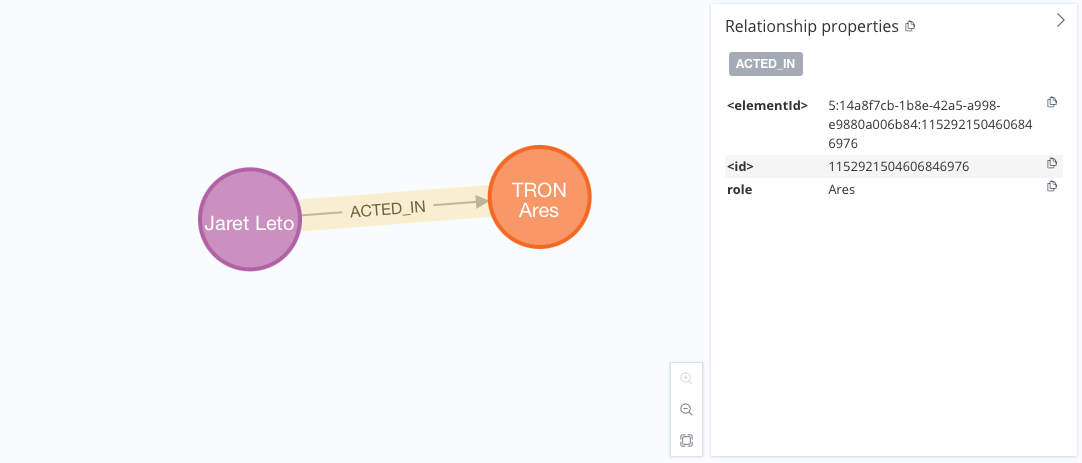Click the ACTED_IN relationship edge label
This screenshot has width=1082, height=463.
(x=388, y=209)
